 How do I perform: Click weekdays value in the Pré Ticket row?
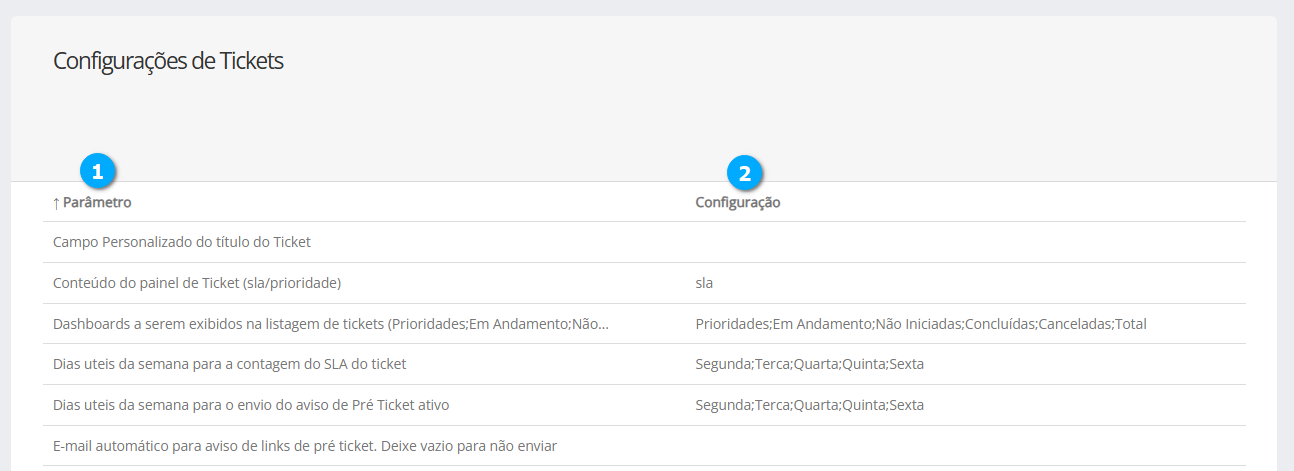809,405
